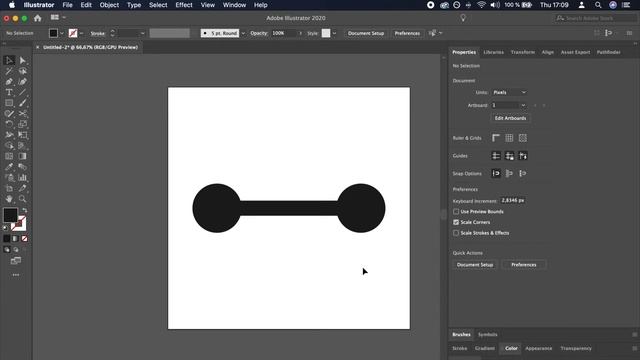This screenshot has width=640, height=360.
Task: Pick the Eyedropper tool
Action: click(9, 167)
